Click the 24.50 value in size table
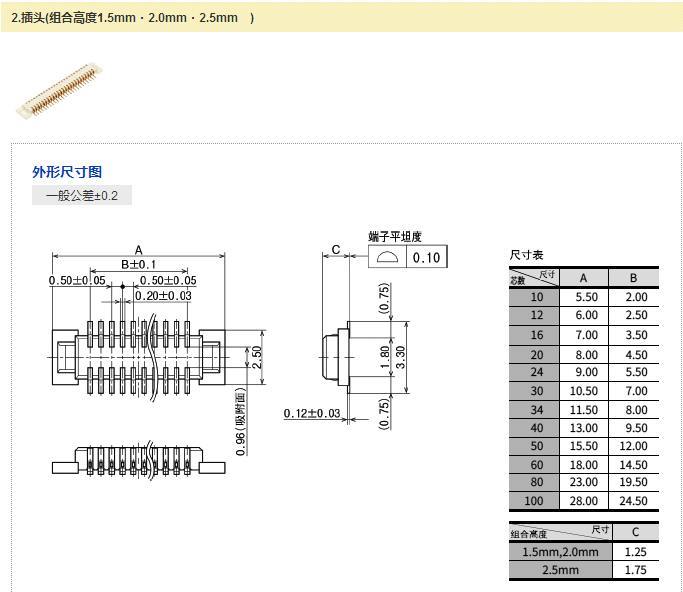683x592 pixels. pyautogui.click(x=634, y=501)
